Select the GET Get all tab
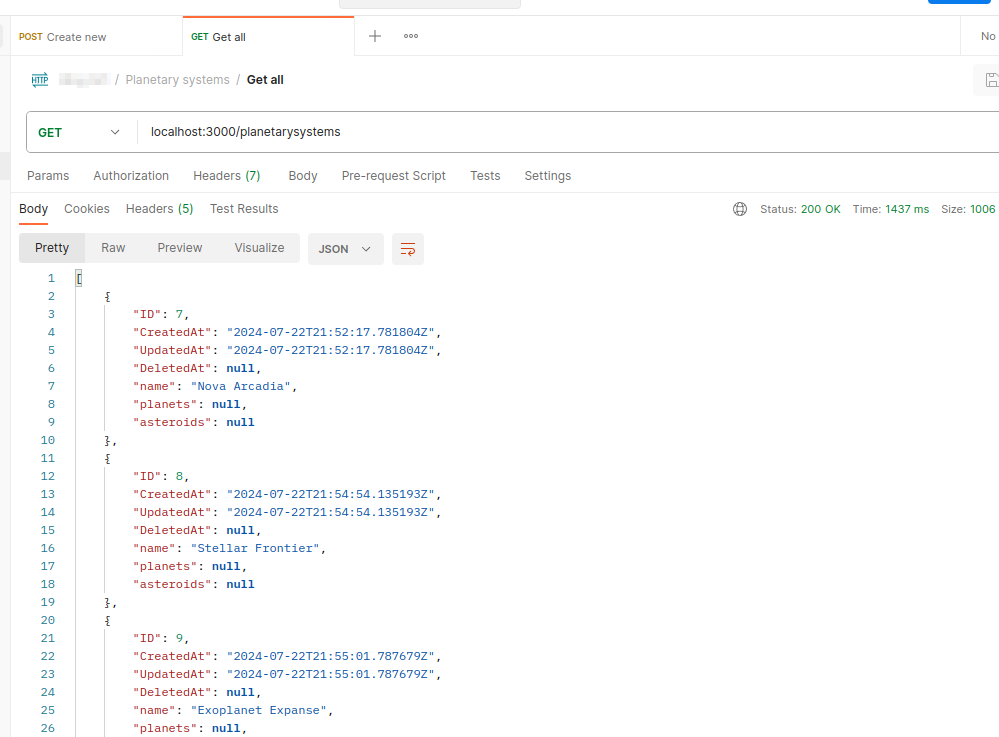999x737 pixels. [x=268, y=37]
